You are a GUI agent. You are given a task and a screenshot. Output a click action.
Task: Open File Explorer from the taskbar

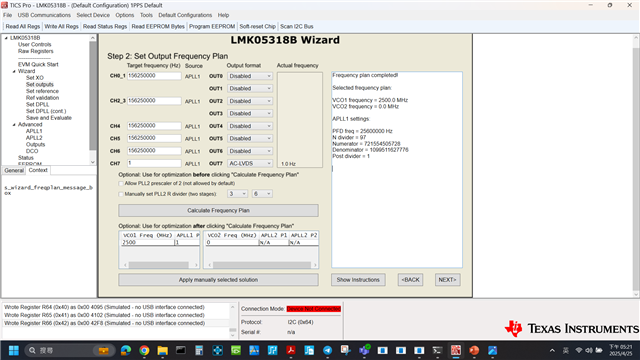162,350
